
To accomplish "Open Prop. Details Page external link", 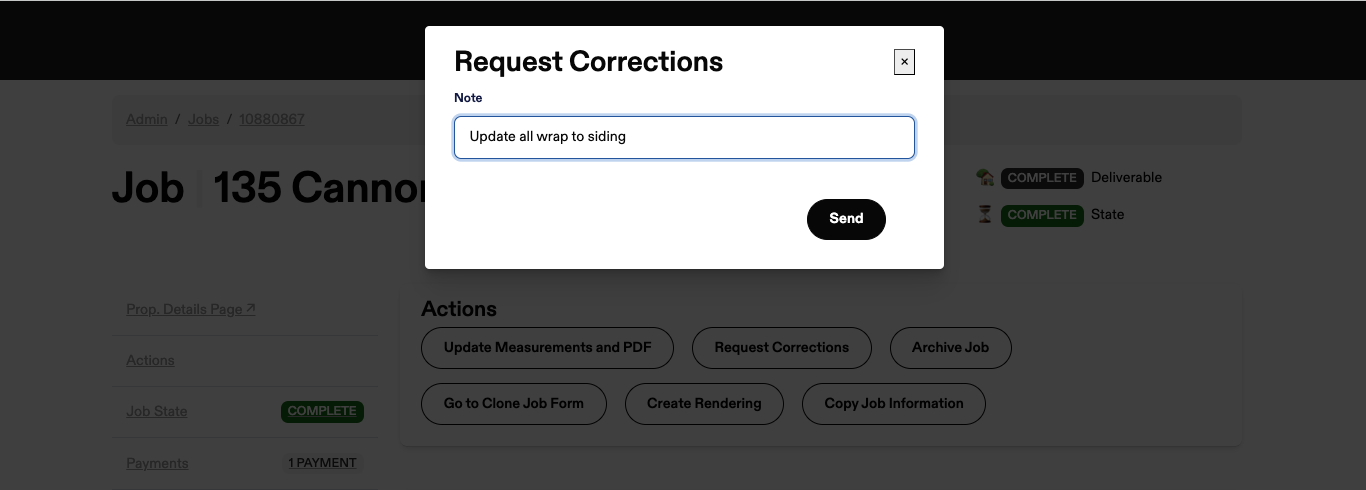I will [x=191, y=309].
